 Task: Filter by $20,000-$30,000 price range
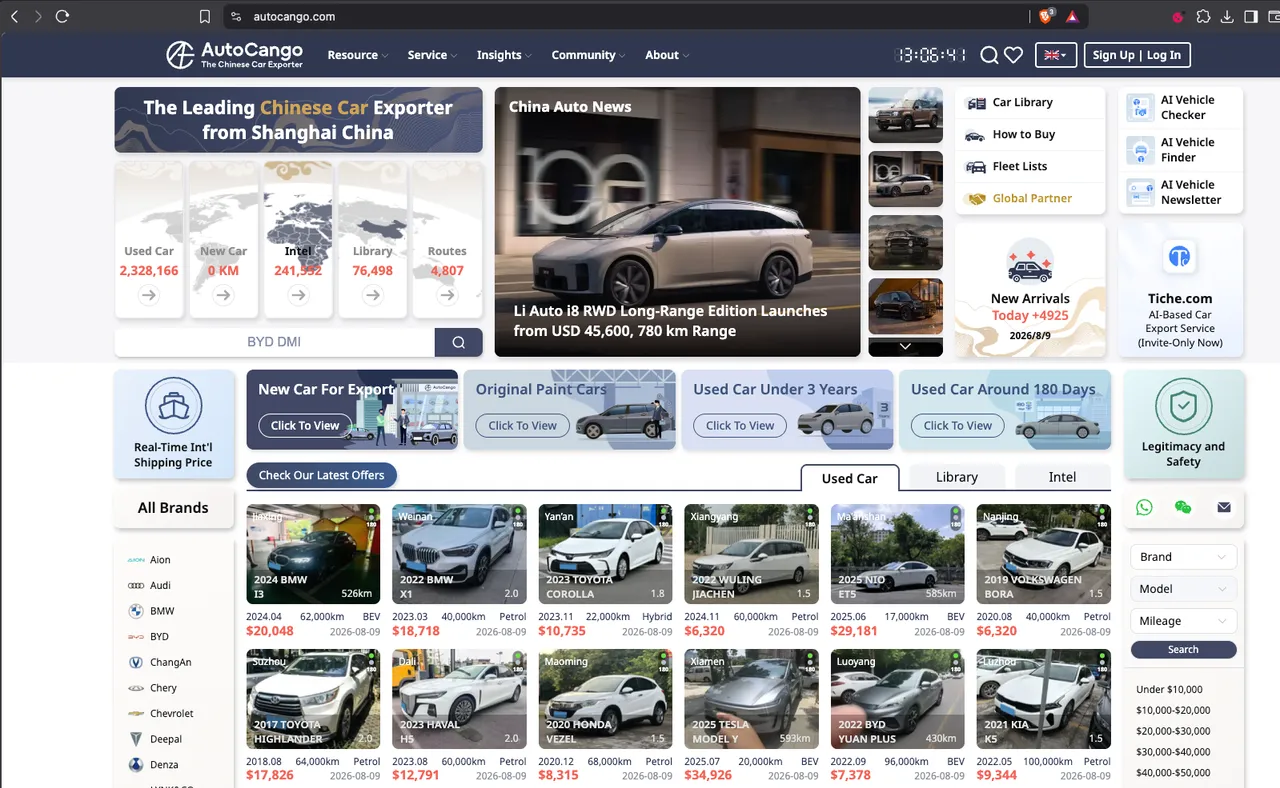click(x=1173, y=731)
